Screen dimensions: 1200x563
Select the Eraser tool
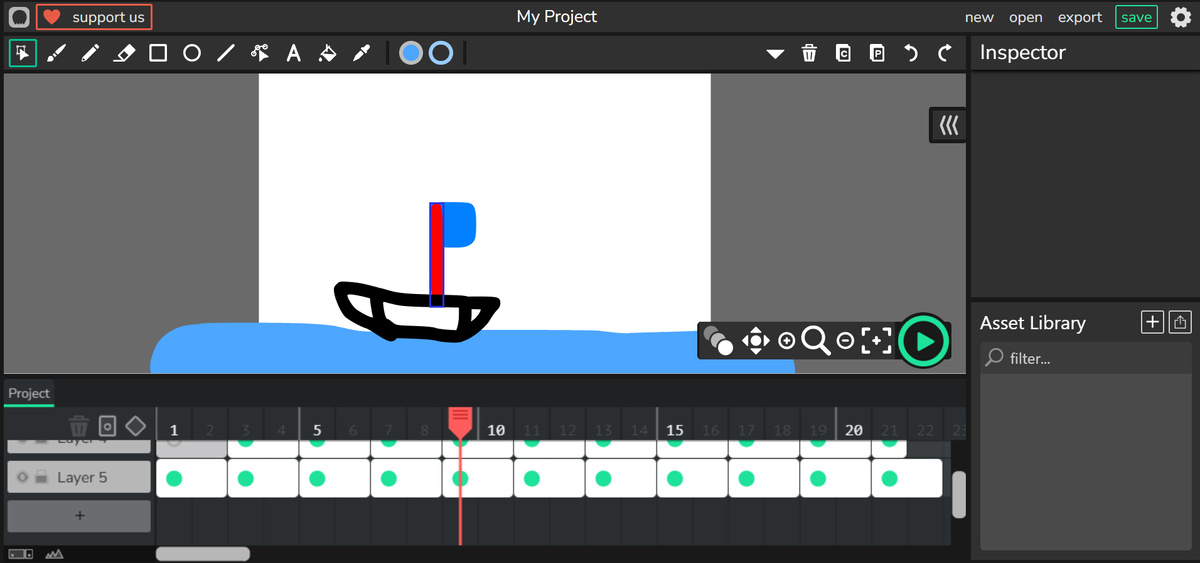tap(124, 53)
